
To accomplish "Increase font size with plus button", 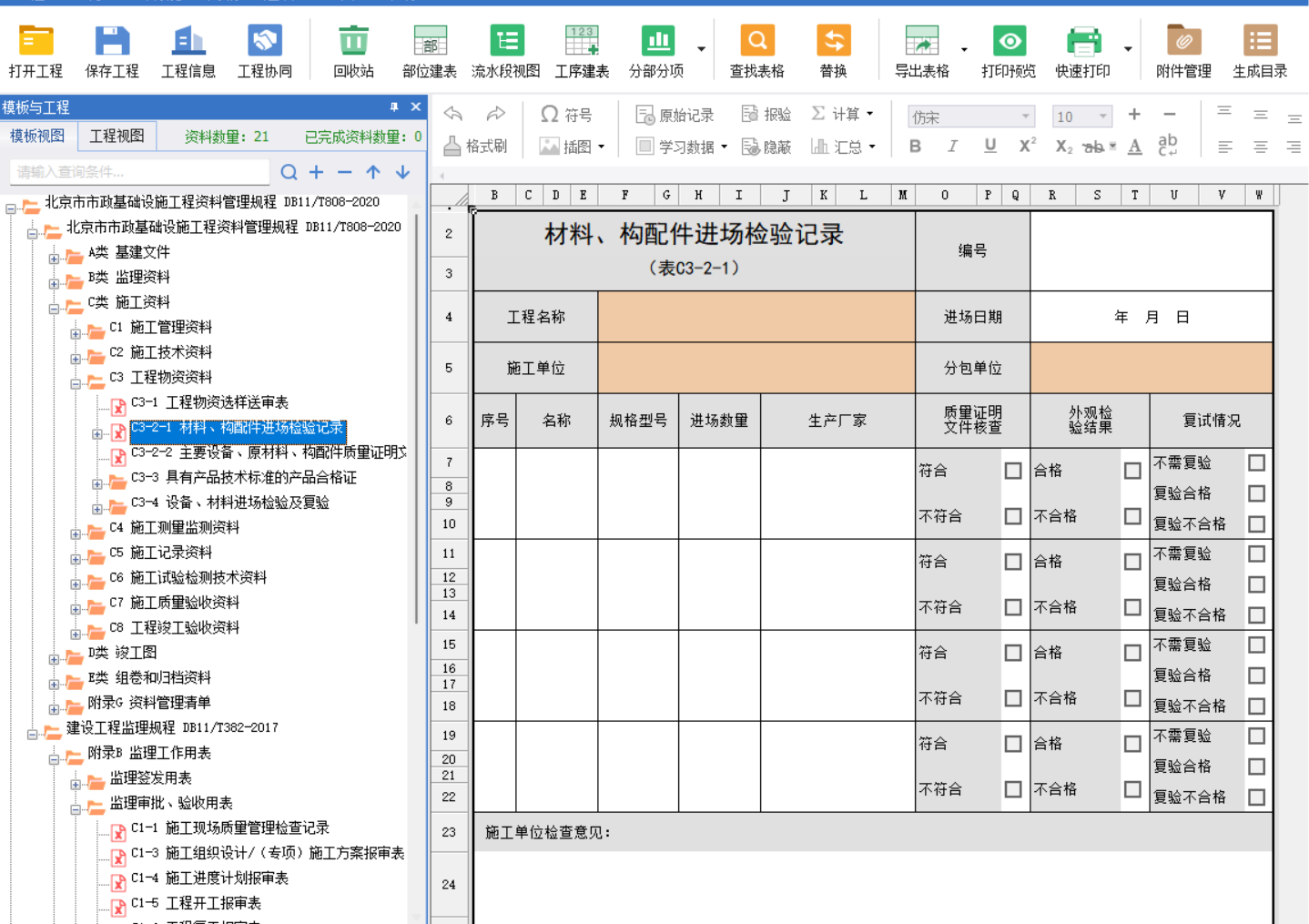I will tap(1134, 115).
